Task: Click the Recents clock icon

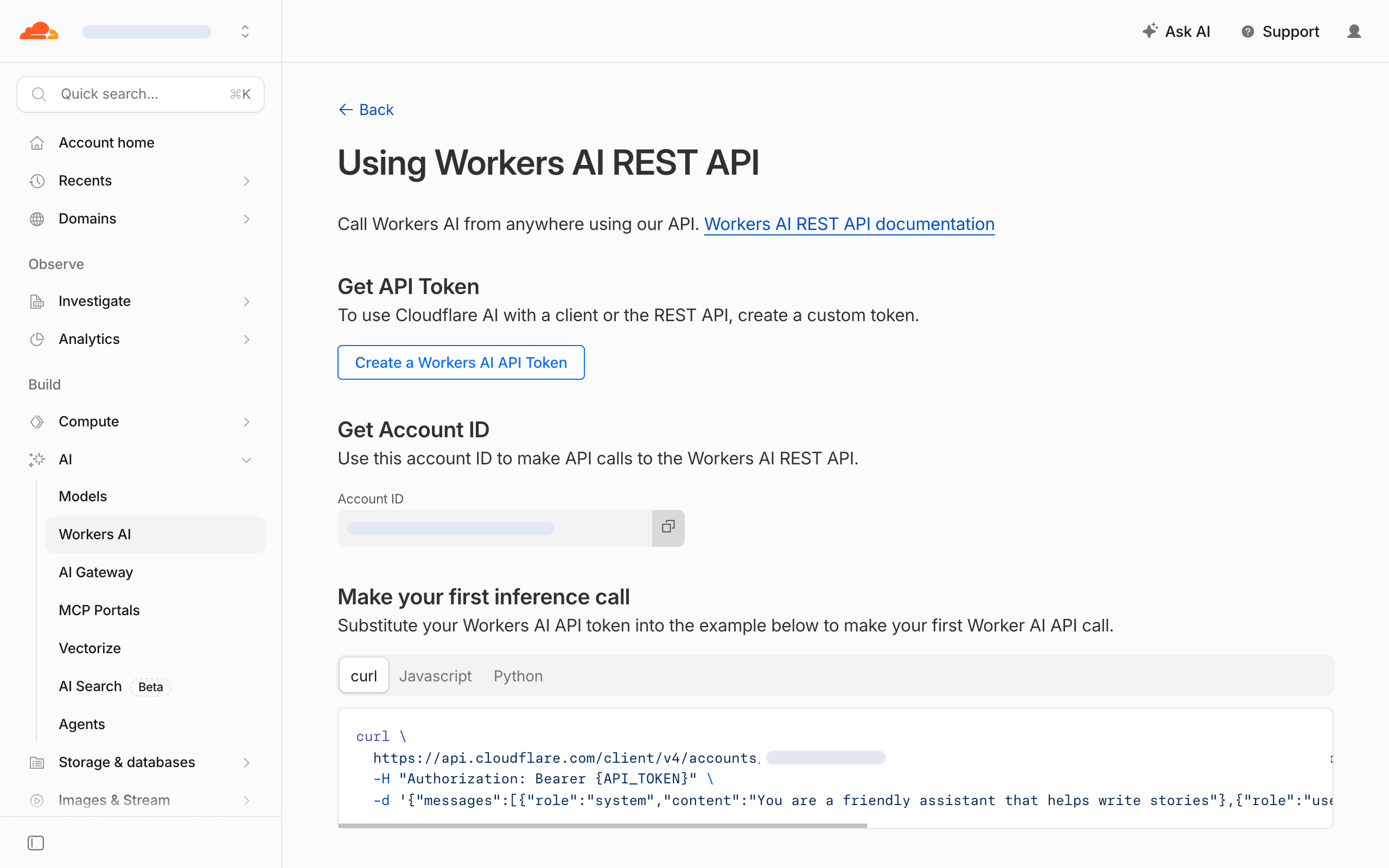Action: coord(37,181)
